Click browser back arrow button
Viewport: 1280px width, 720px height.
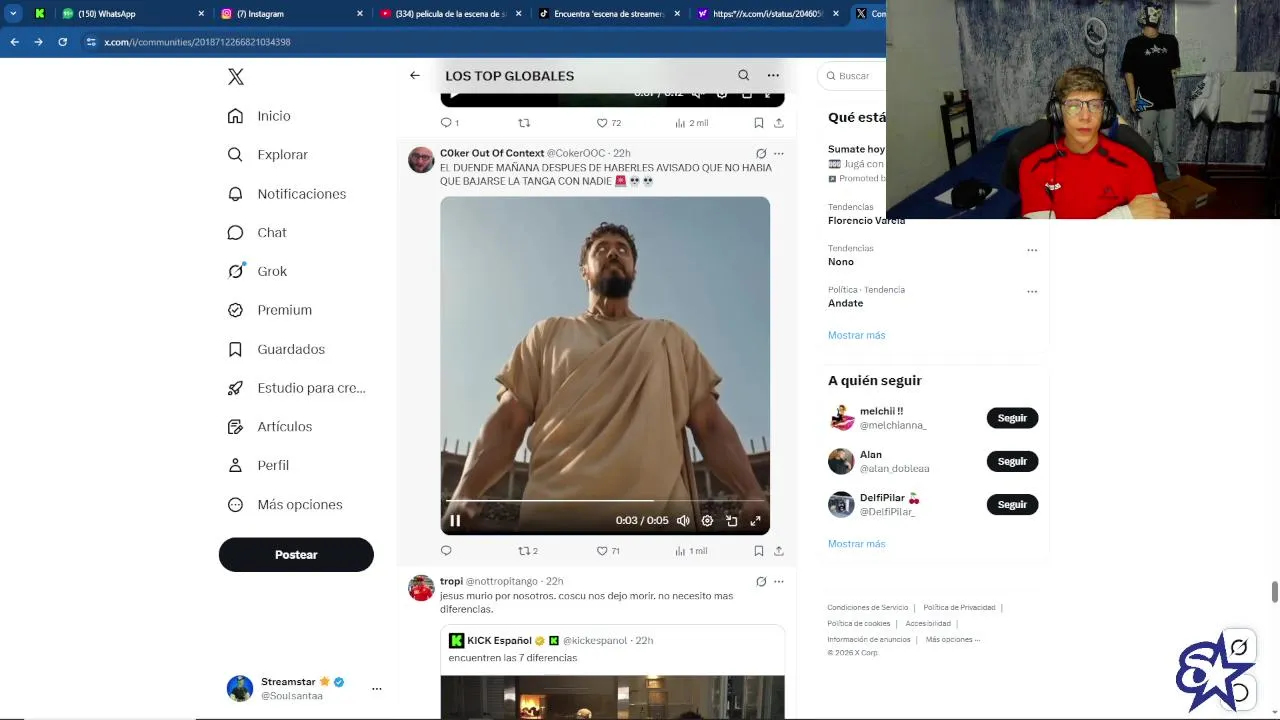click(x=14, y=42)
